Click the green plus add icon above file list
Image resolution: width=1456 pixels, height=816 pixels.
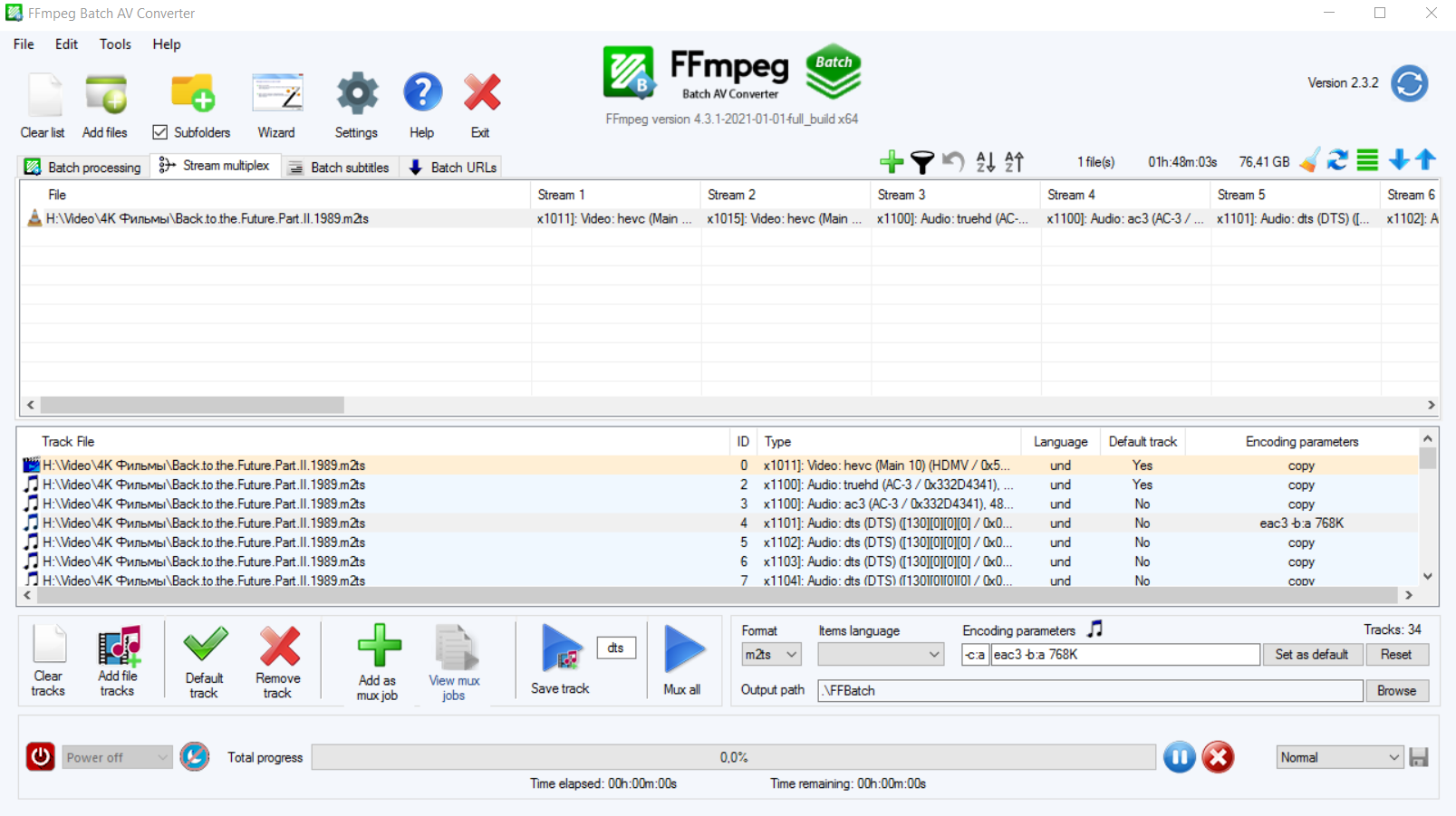(892, 162)
